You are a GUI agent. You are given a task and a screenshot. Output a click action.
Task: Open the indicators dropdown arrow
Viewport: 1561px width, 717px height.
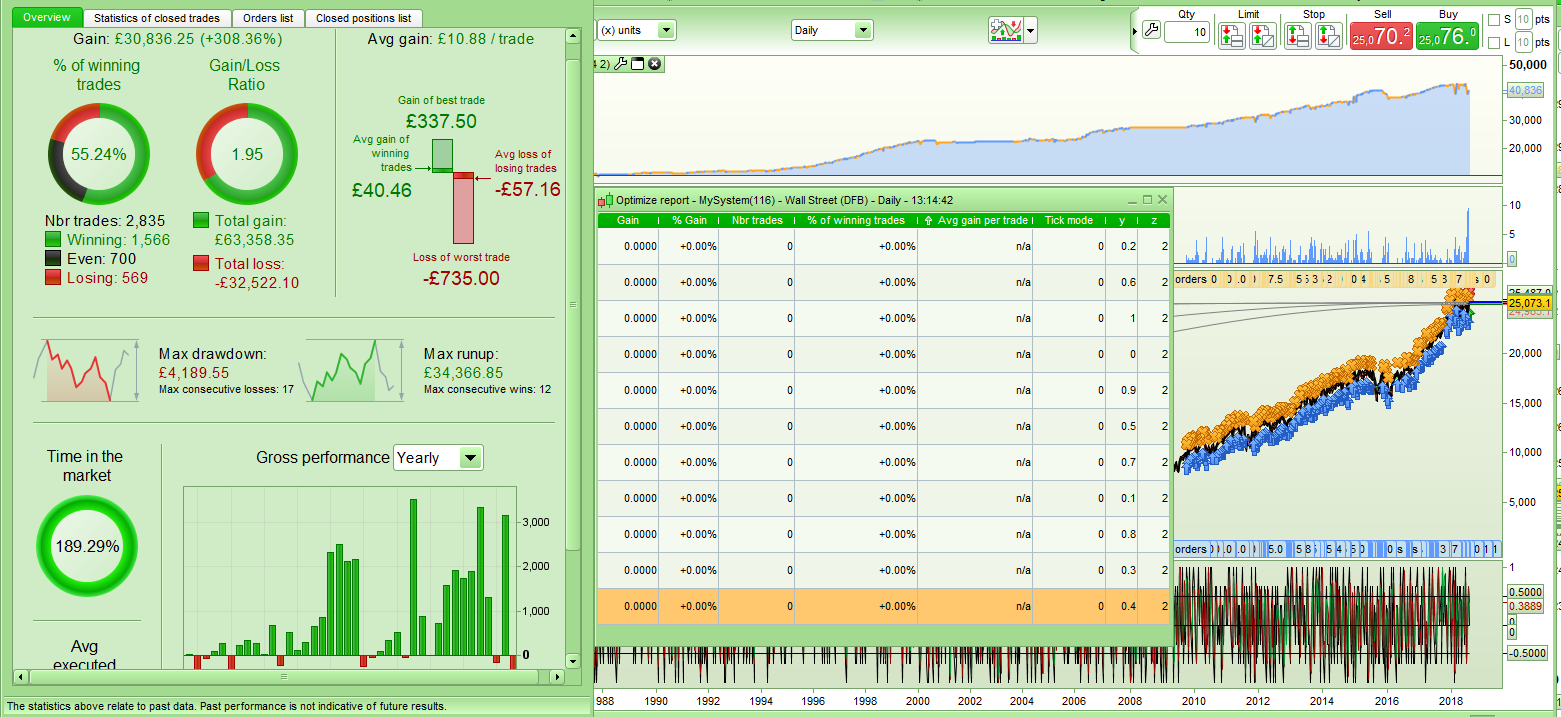coord(1030,31)
